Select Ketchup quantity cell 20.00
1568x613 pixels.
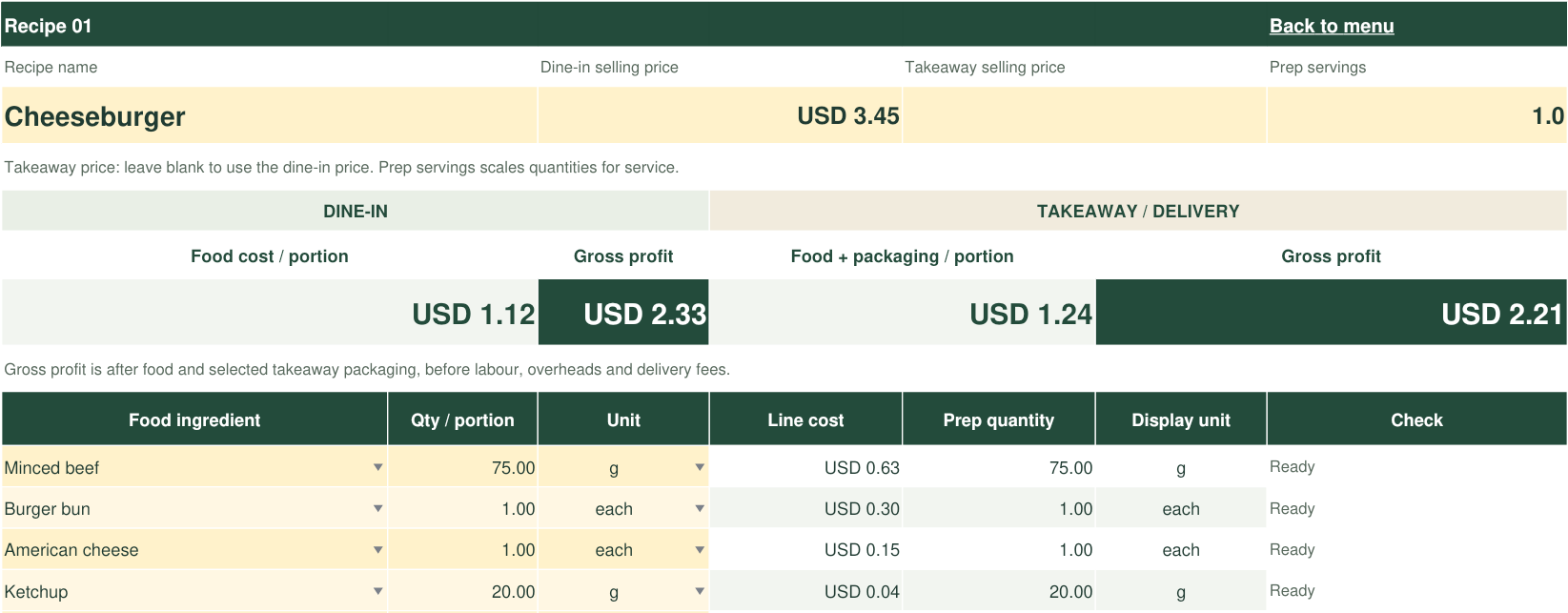coord(462,591)
